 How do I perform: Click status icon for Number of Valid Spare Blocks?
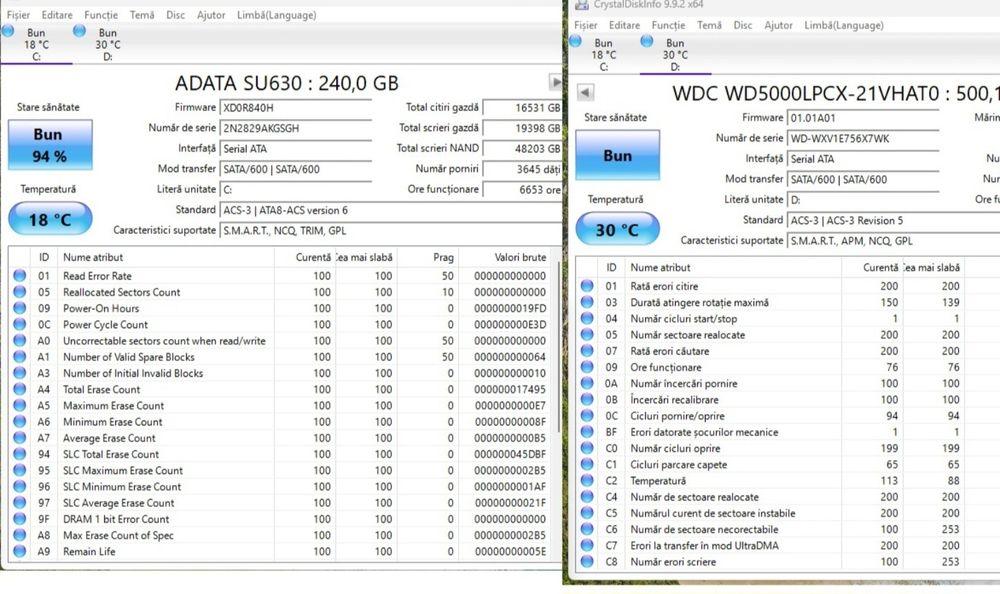[x=20, y=357]
